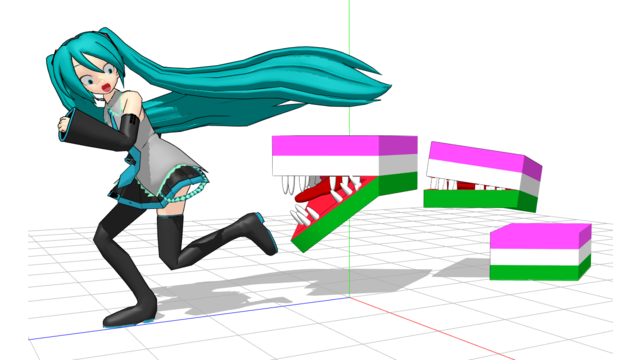Select the floating box monster with slightly open mouth

[484, 177]
